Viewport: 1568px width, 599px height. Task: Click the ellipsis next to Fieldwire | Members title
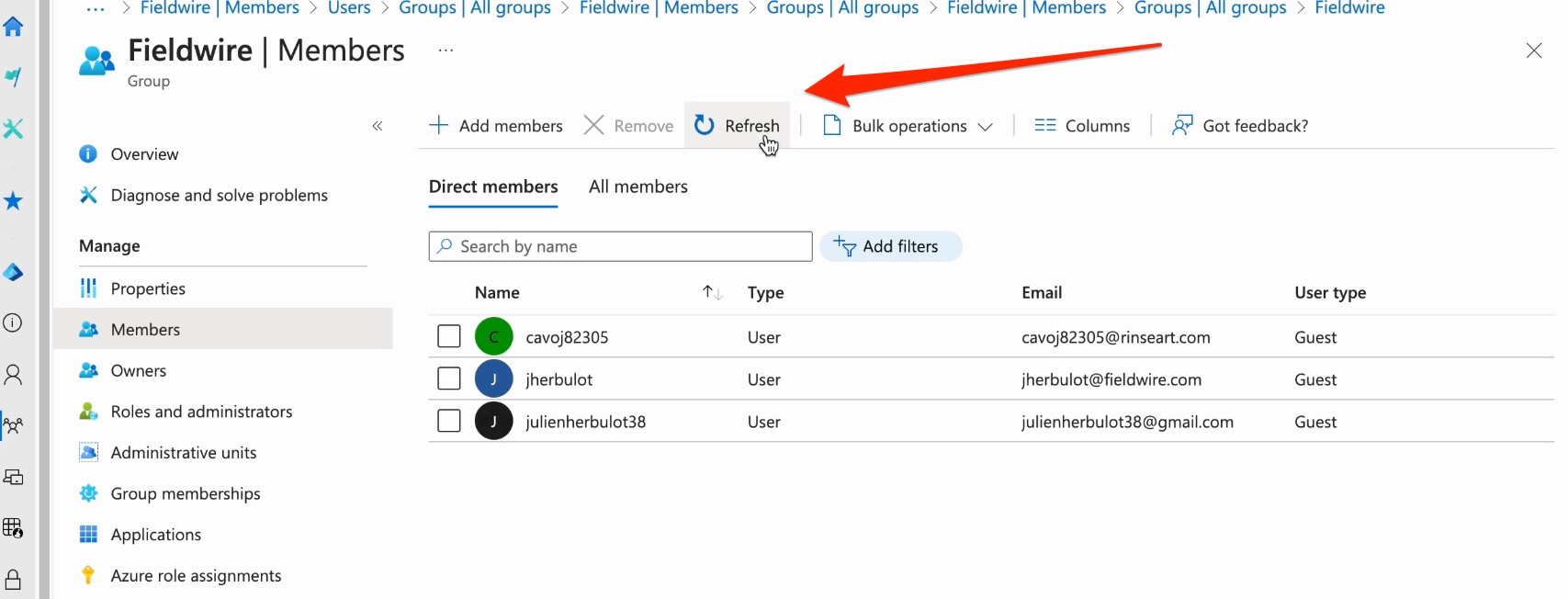tap(446, 51)
